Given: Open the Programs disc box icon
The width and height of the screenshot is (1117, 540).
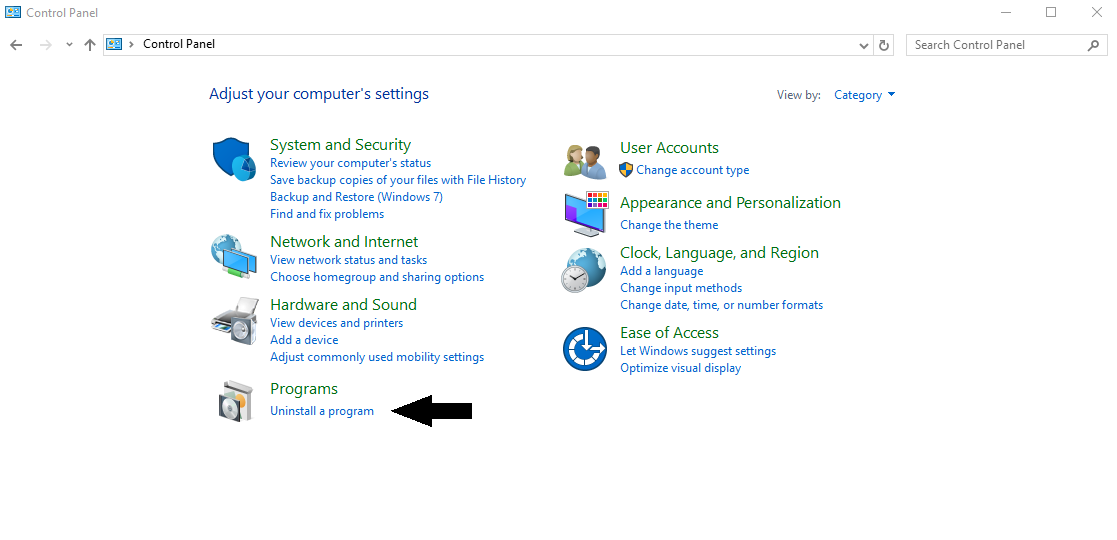Looking at the screenshot, I should 235,401.
